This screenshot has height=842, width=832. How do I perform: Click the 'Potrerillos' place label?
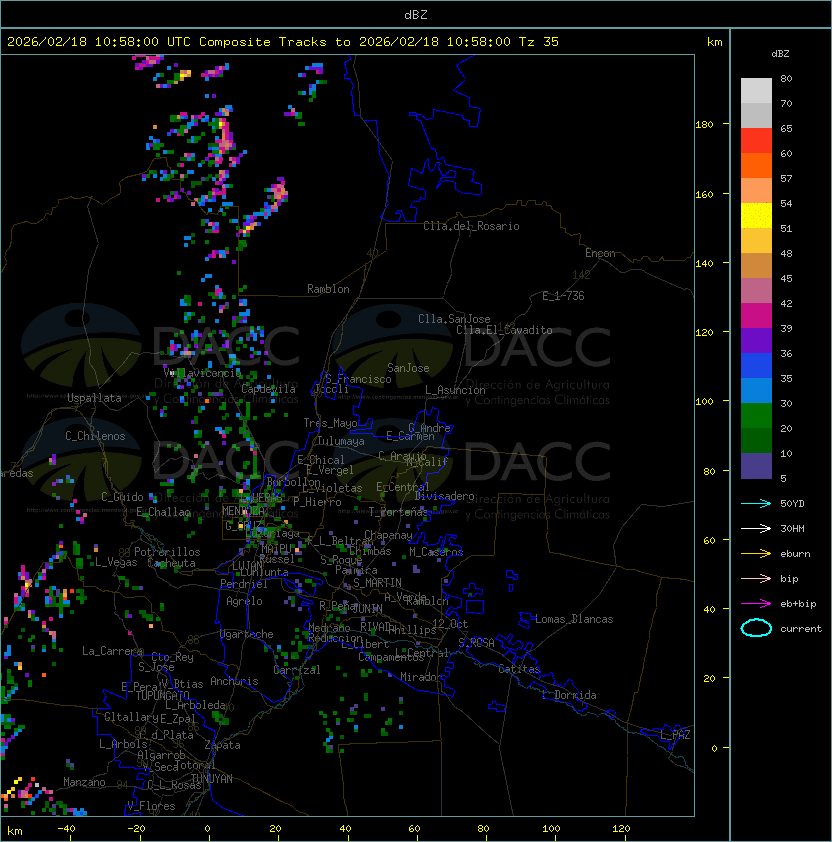pos(167,552)
